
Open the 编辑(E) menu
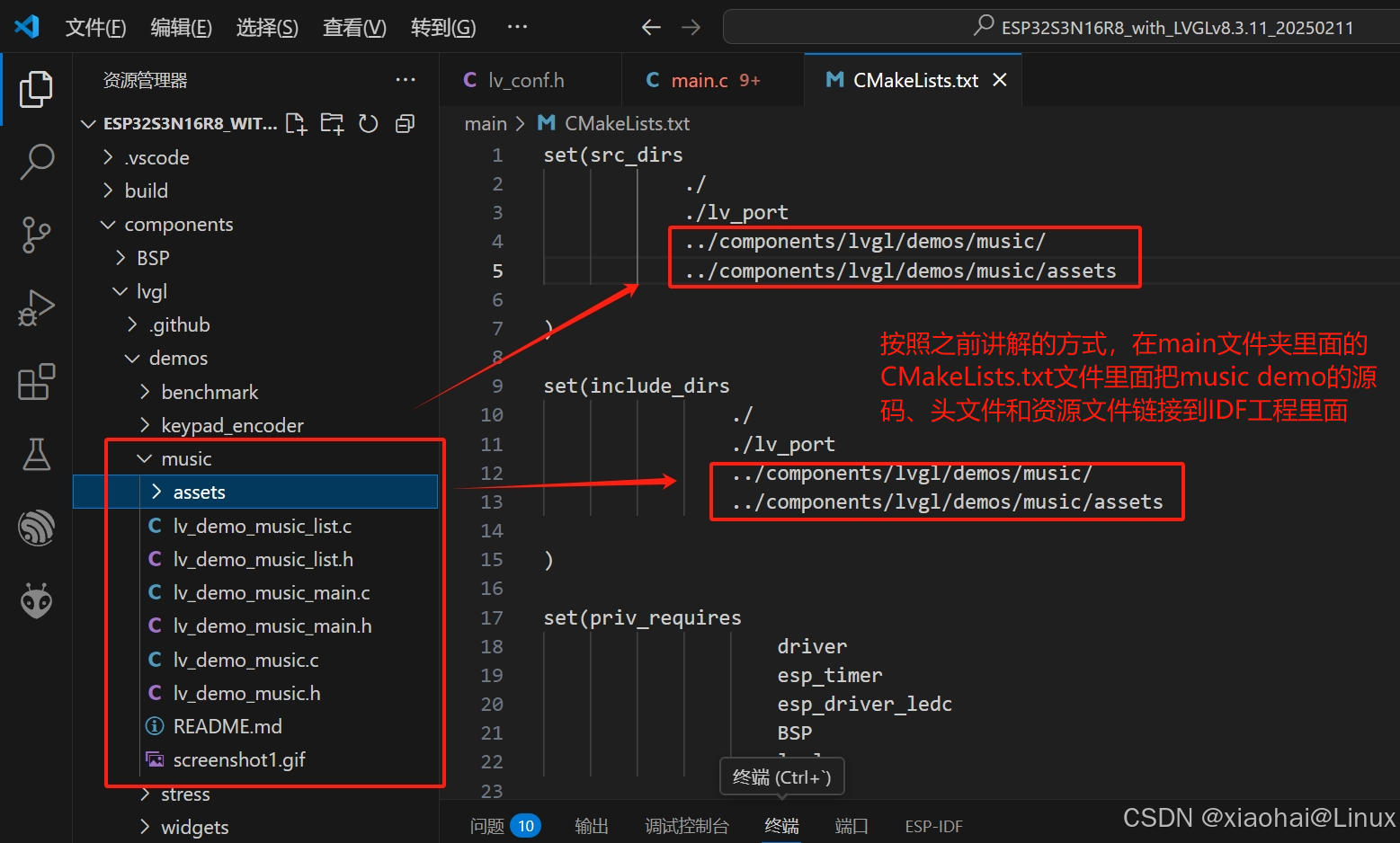coord(182,28)
